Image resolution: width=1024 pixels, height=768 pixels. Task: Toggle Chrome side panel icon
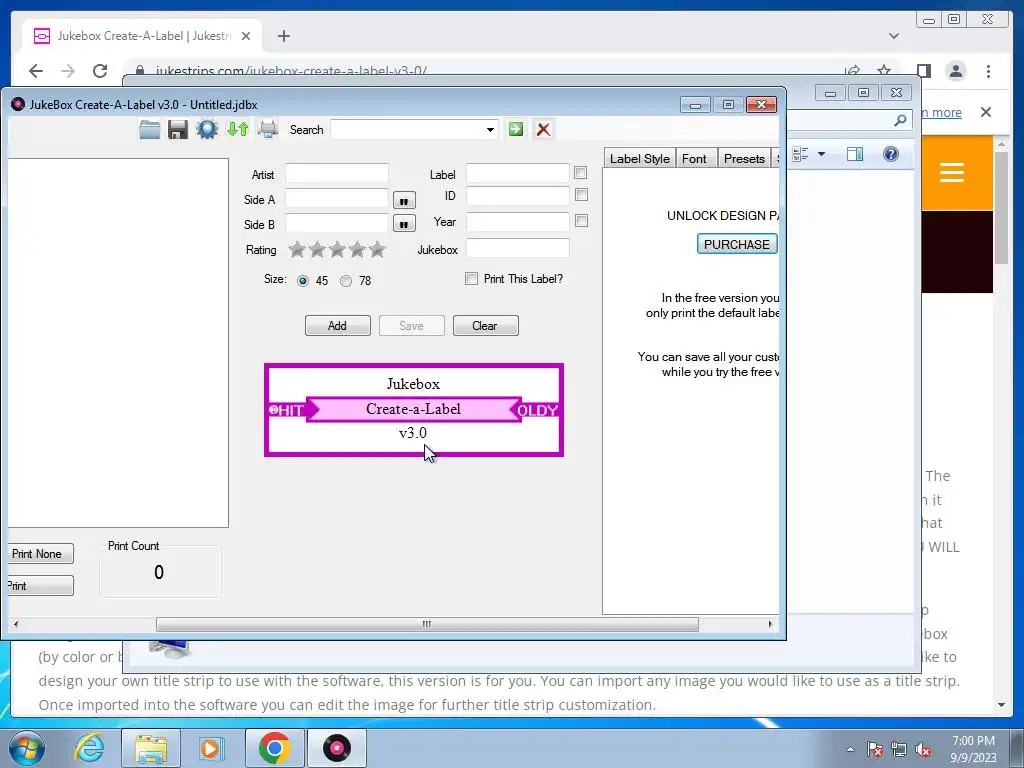point(923,71)
